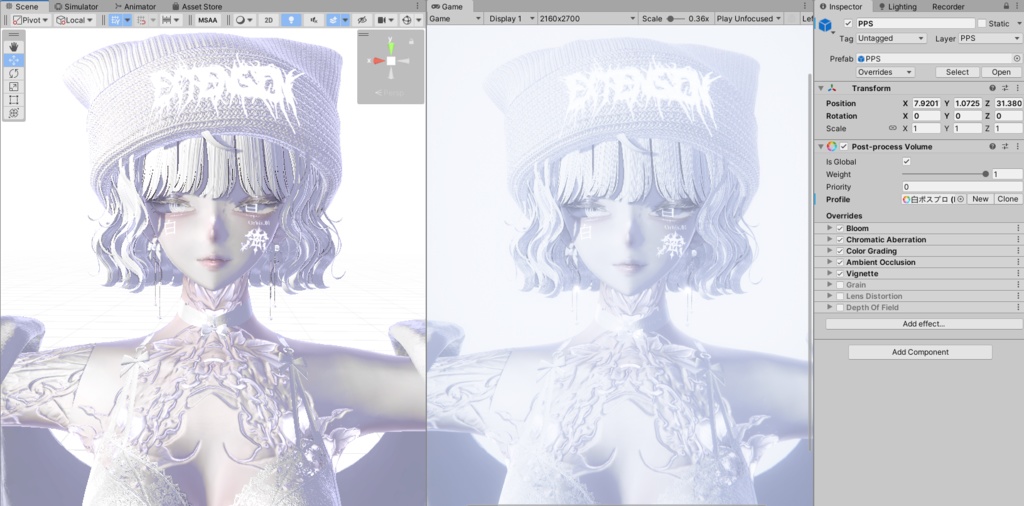Enable the Depth Of Field checkbox
Screen dimensions: 1024x506
[840, 308]
